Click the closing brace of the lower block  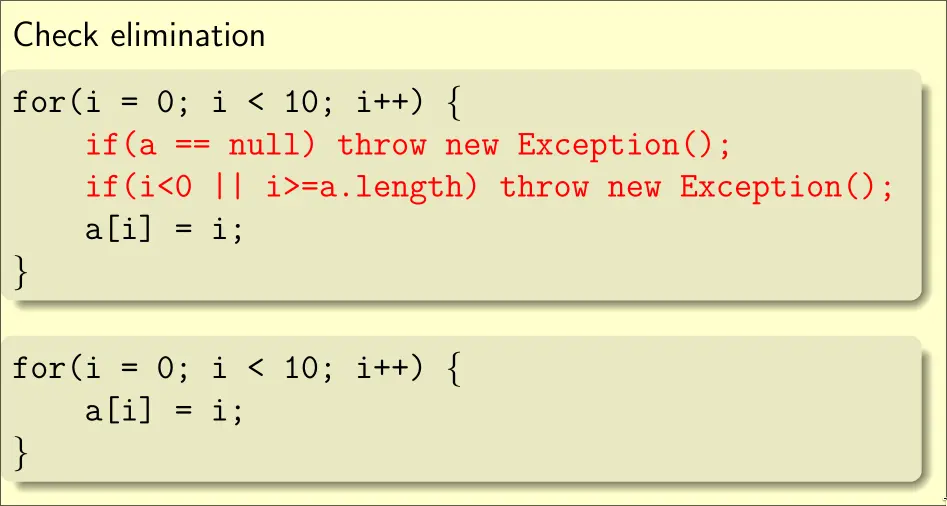22,454
